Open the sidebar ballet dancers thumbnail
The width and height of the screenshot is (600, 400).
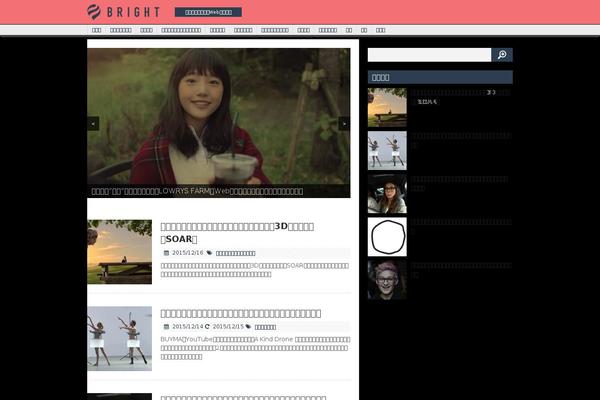coord(387,151)
